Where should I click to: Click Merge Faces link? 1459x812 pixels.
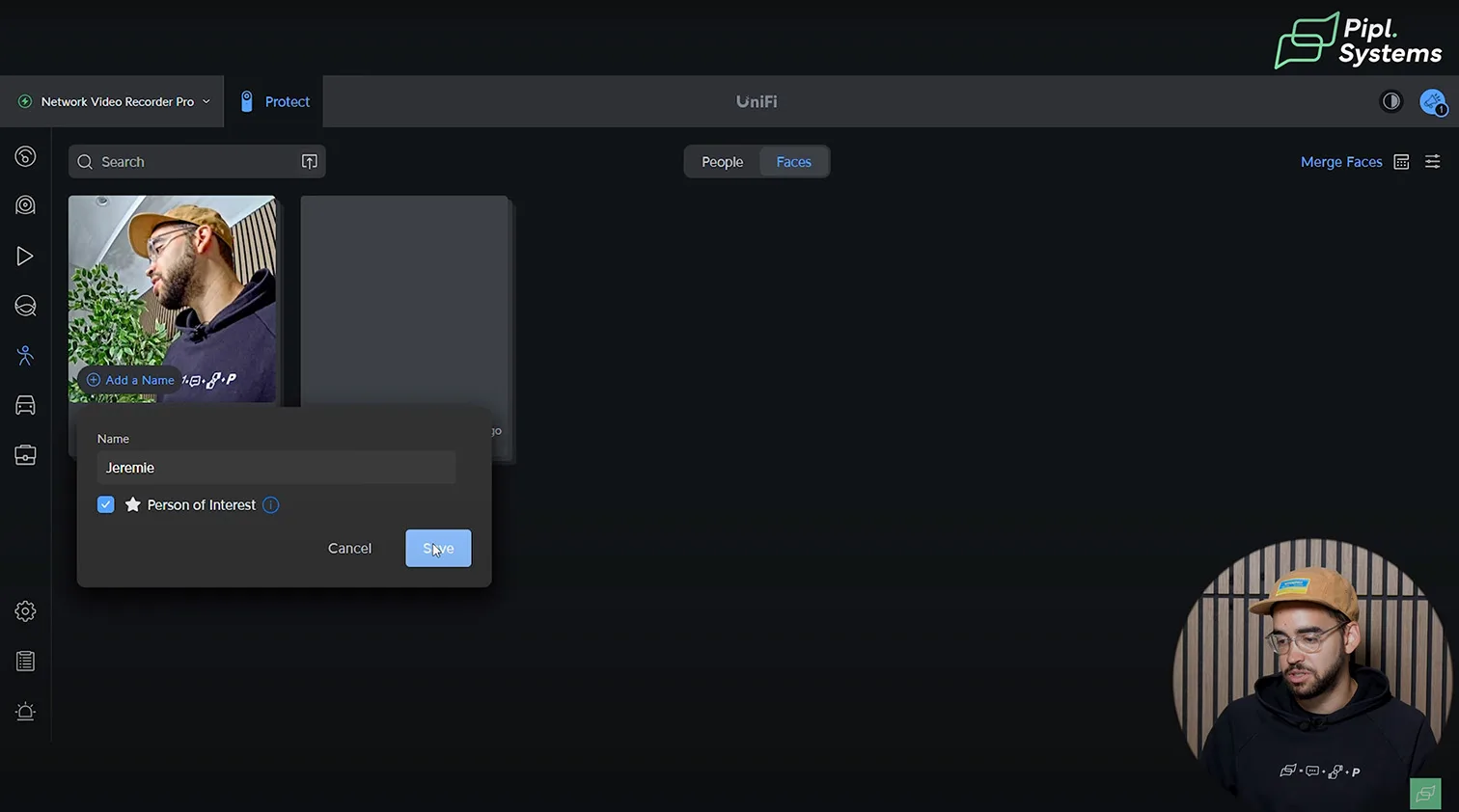(1340, 162)
